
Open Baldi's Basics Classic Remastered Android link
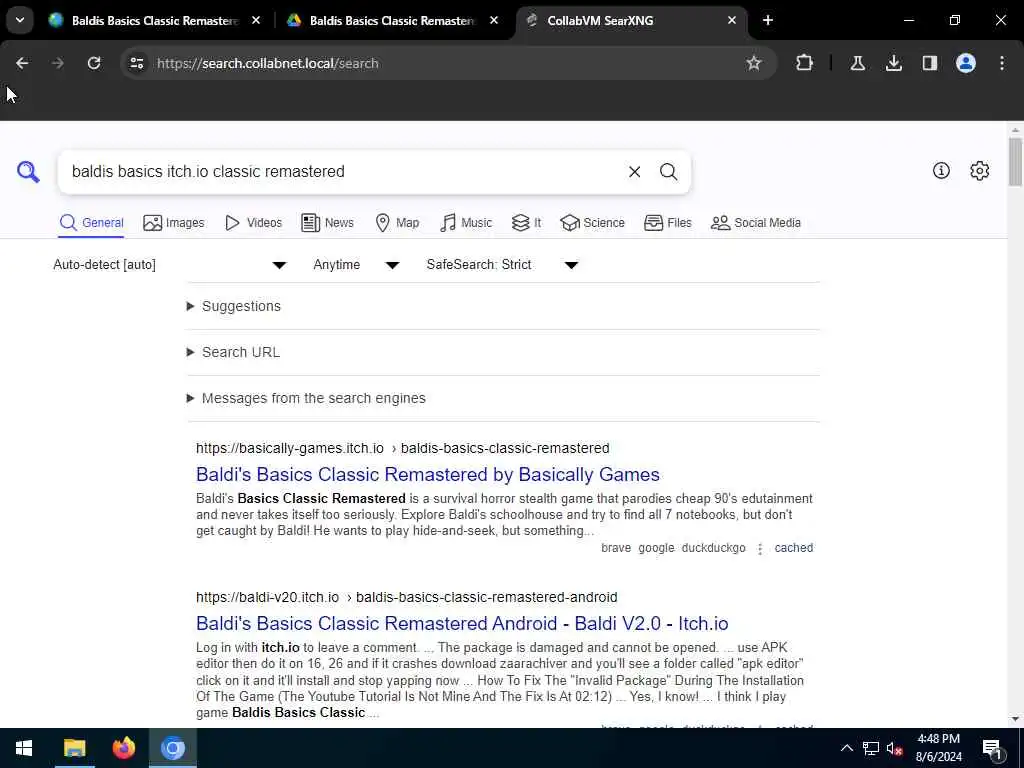click(x=462, y=623)
